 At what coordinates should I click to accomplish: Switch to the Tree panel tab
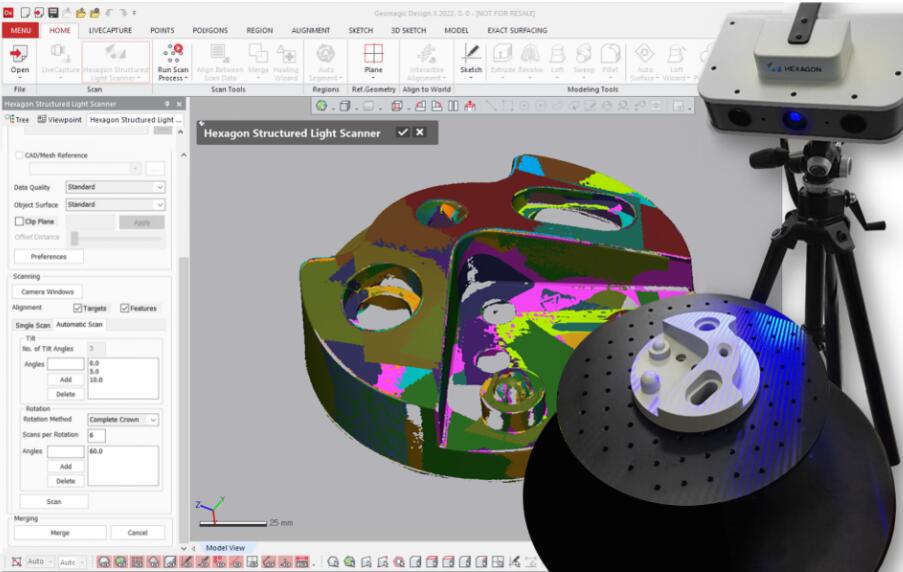[18, 119]
